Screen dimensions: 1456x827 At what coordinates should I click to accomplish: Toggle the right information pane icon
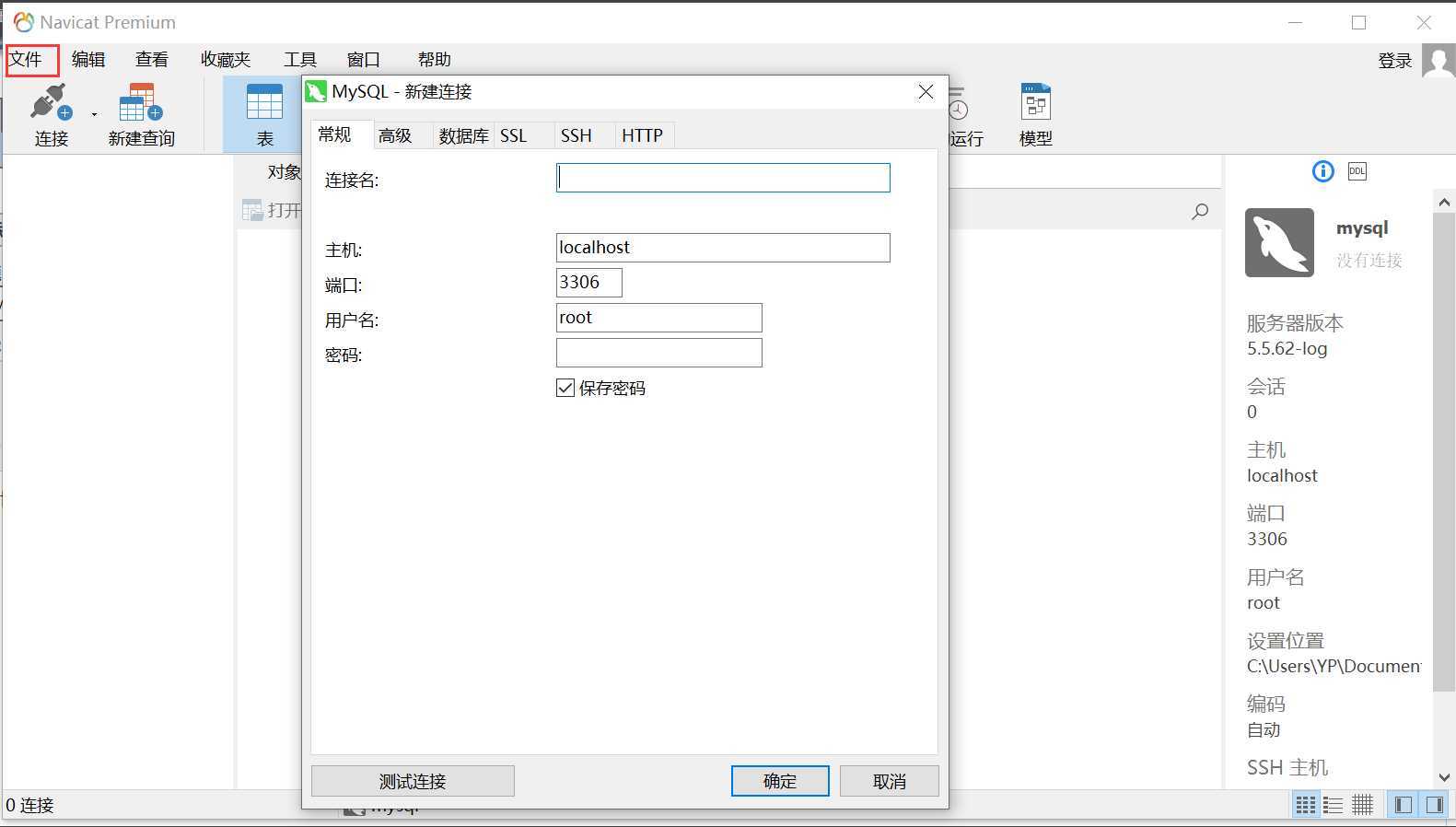pyautogui.click(x=1434, y=806)
